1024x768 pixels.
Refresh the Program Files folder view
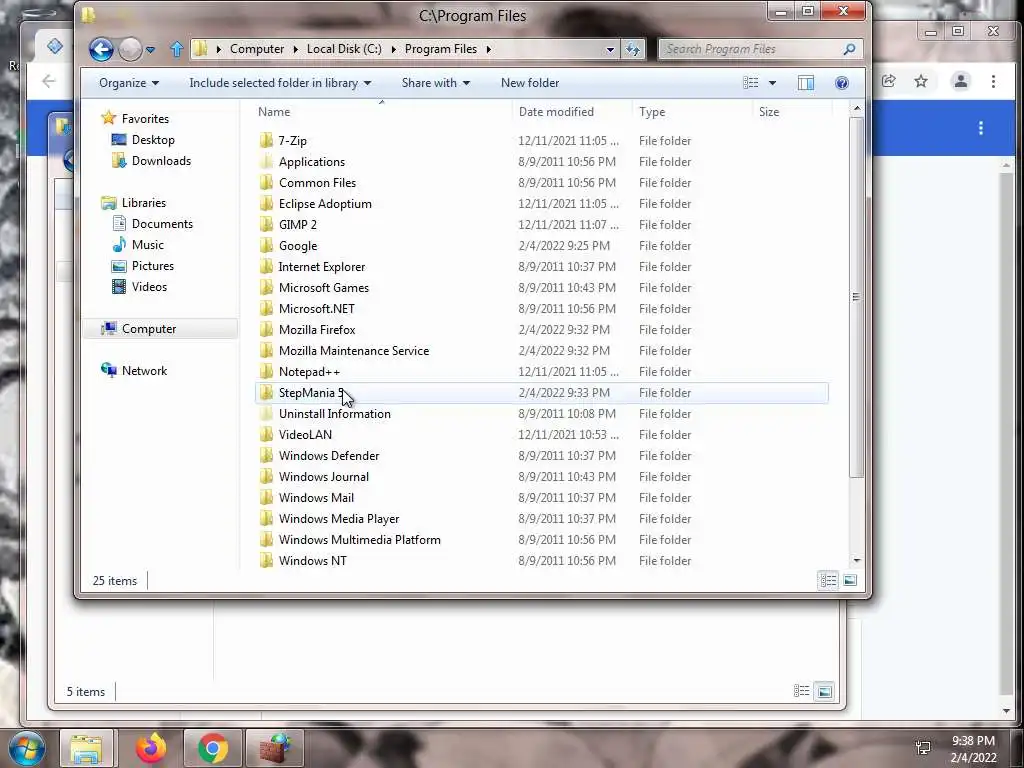(x=633, y=49)
